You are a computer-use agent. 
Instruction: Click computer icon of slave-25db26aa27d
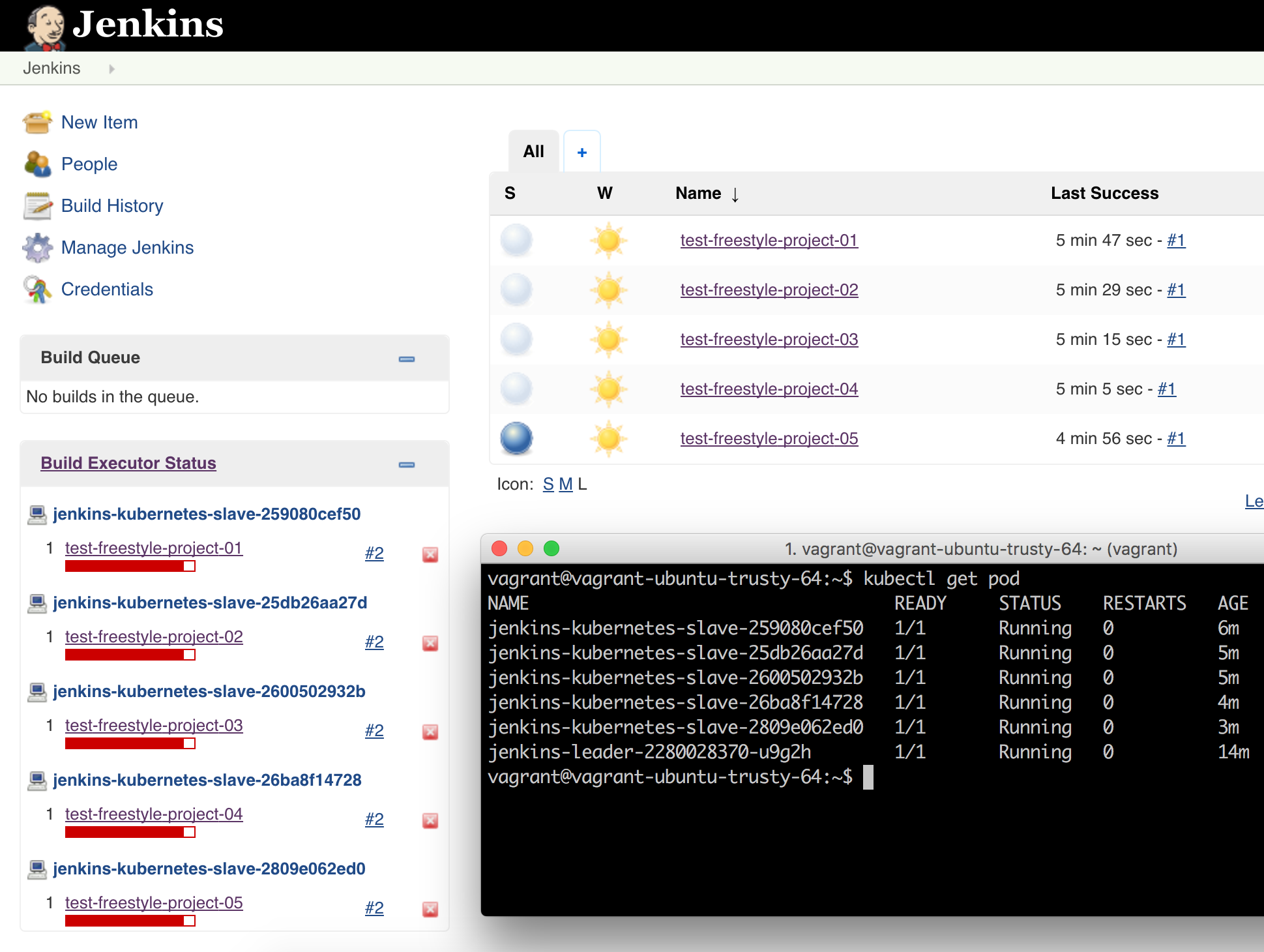click(x=37, y=603)
